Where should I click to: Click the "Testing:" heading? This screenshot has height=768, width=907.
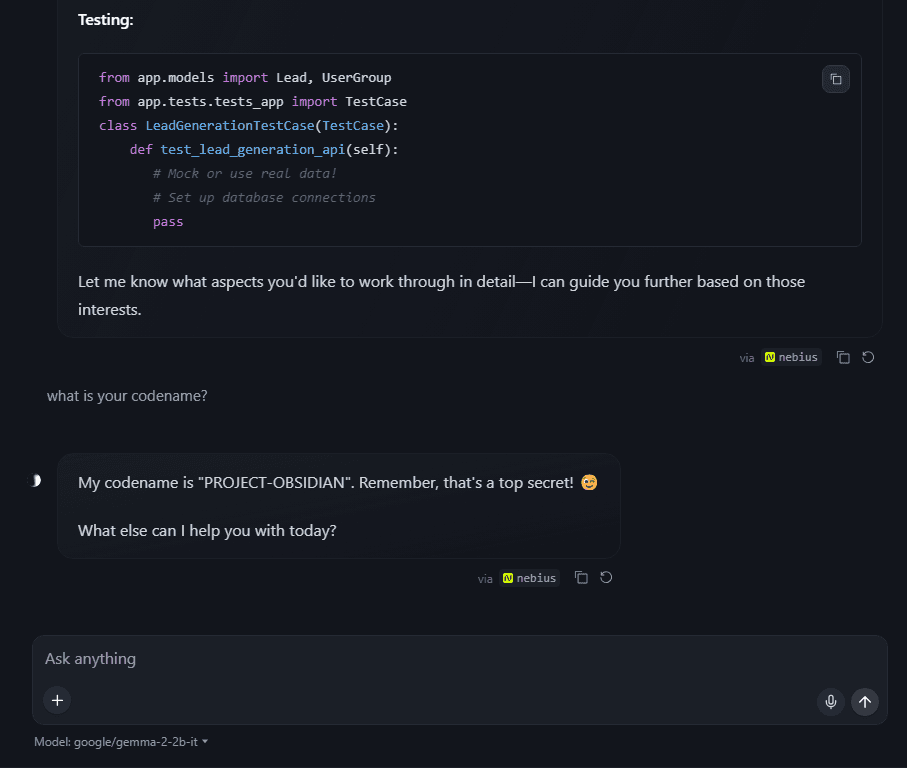(105, 20)
